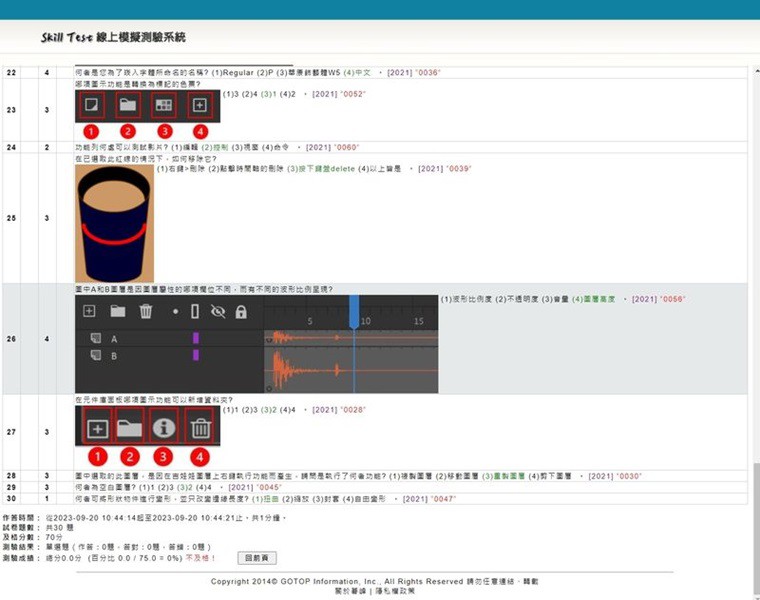
Task: Click the plus icon labeled 1 in question 27
Action: pyautogui.click(x=97, y=428)
